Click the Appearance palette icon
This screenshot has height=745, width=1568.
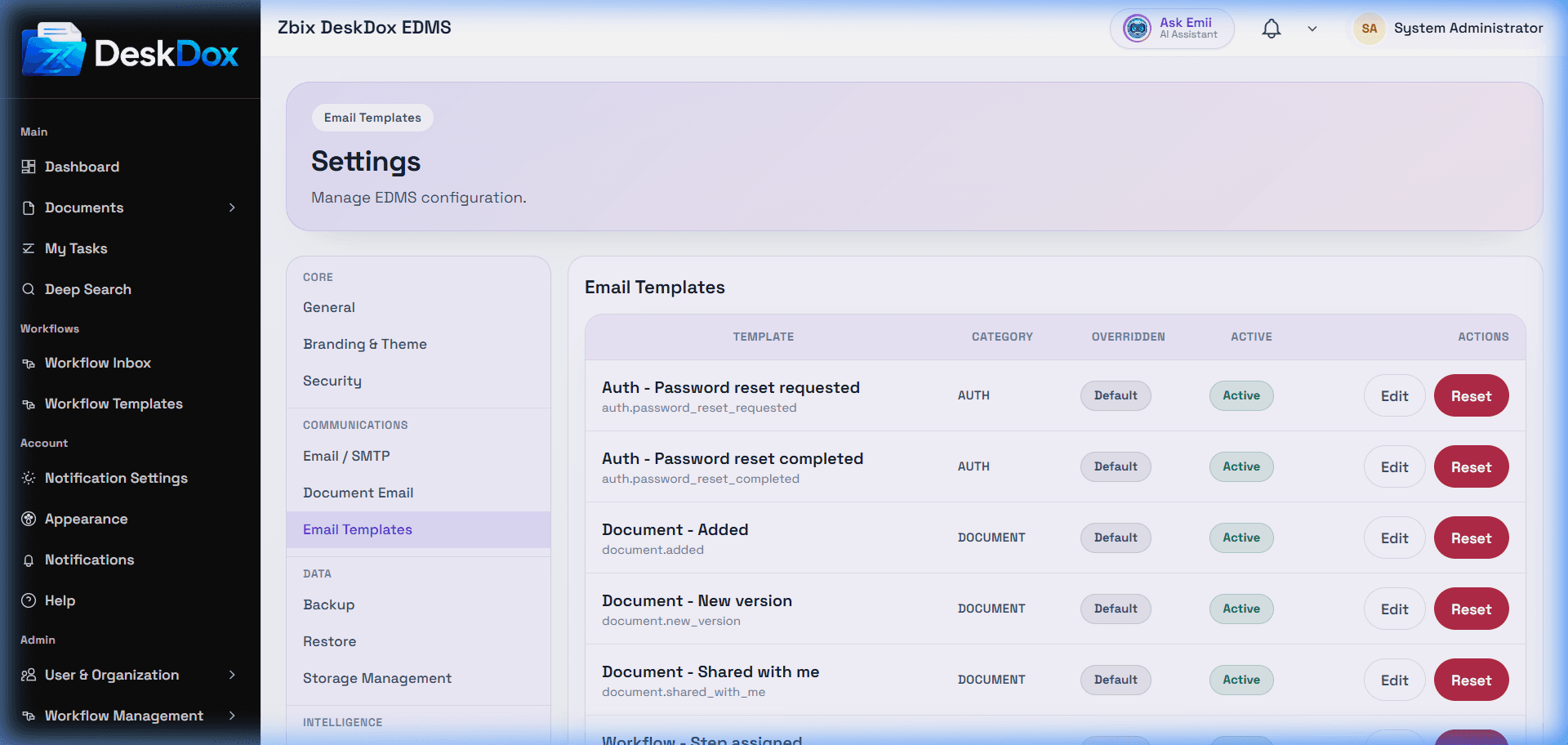(29, 519)
